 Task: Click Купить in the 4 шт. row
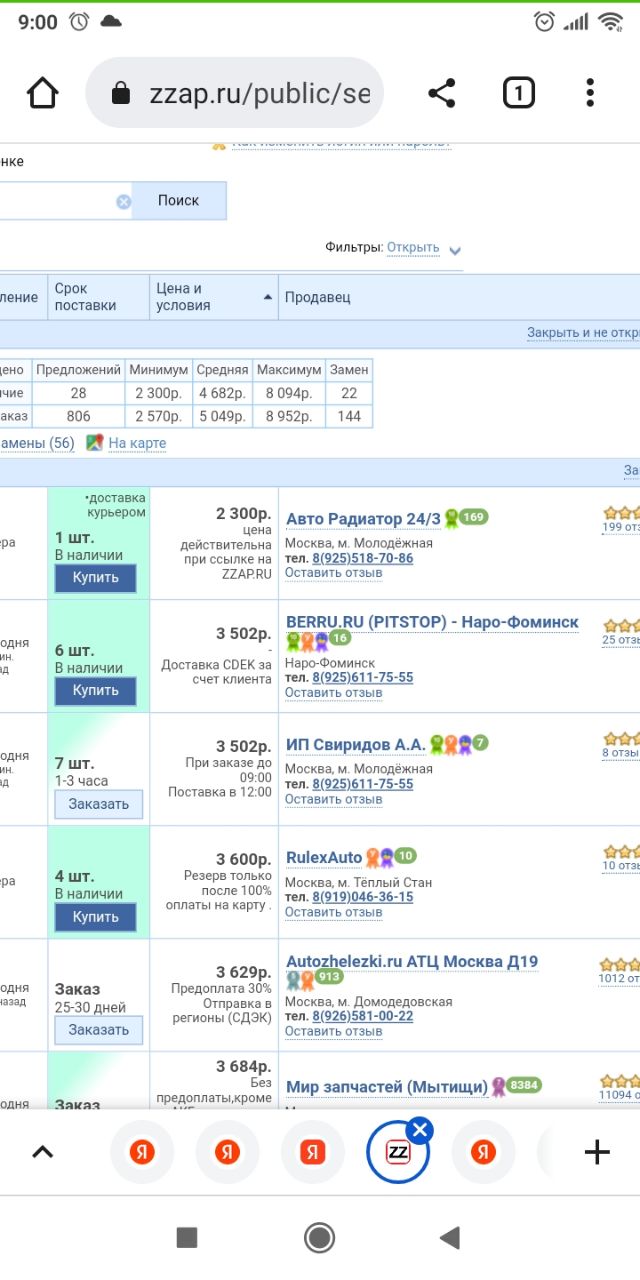pos(96,916)
